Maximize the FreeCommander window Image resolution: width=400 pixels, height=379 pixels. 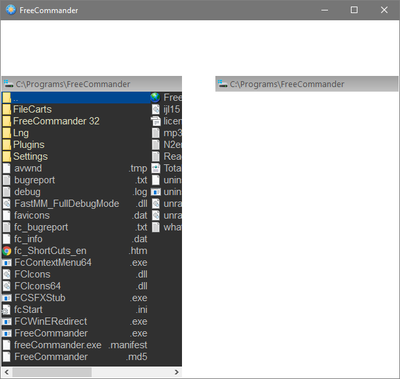pos(354,10)
